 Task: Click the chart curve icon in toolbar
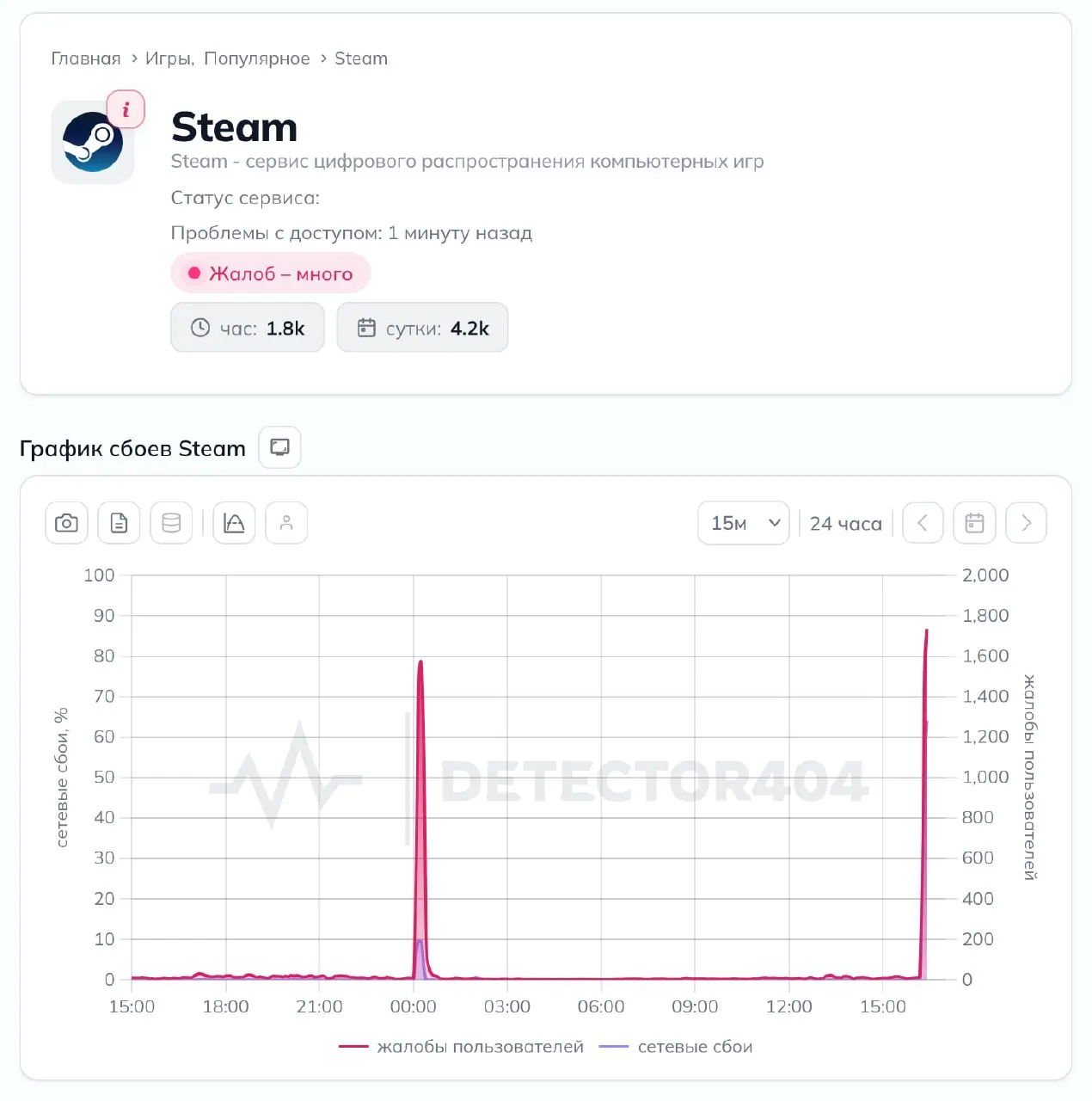[234, 523]
